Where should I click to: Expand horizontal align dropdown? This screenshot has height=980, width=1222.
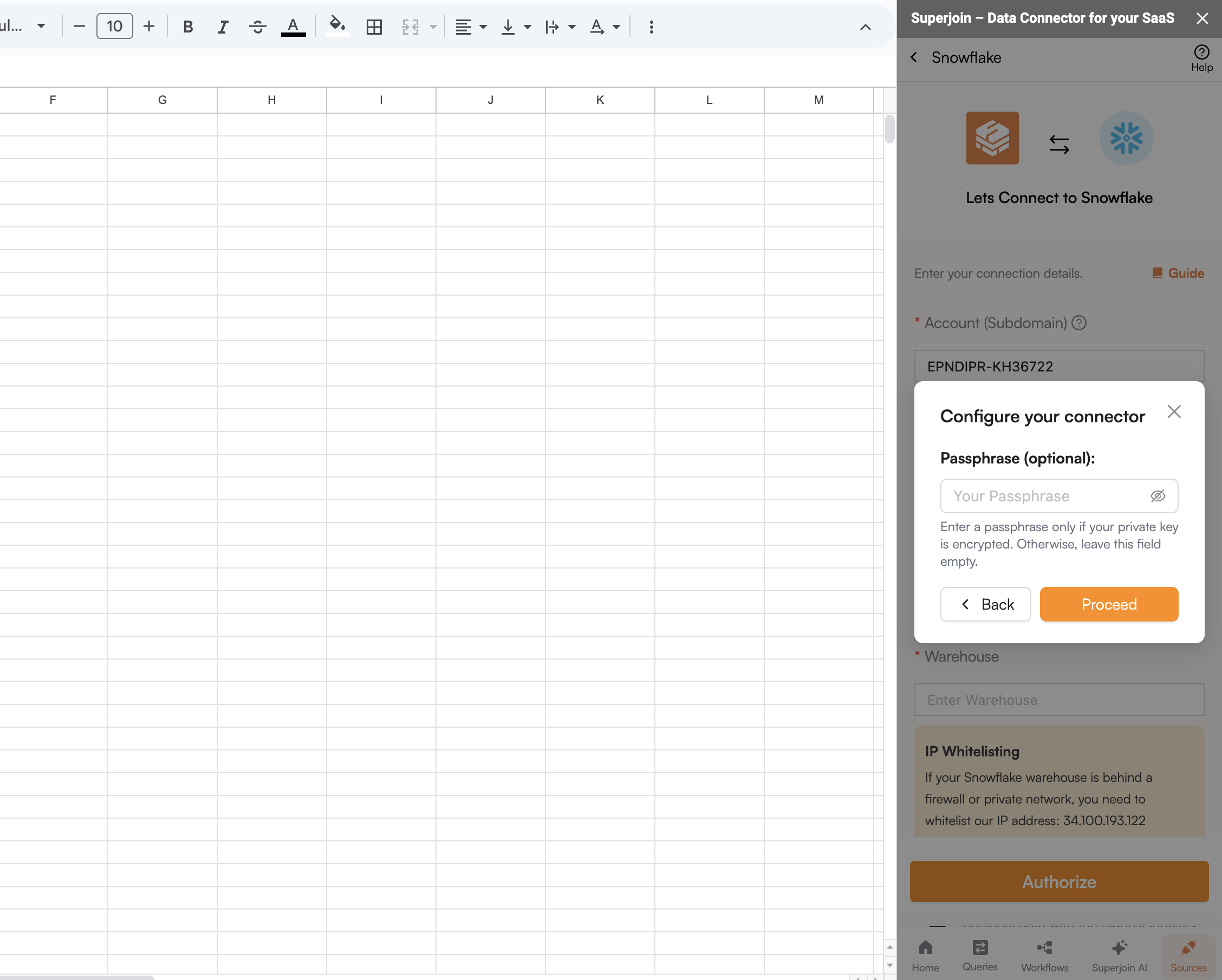tap(483, 27)
